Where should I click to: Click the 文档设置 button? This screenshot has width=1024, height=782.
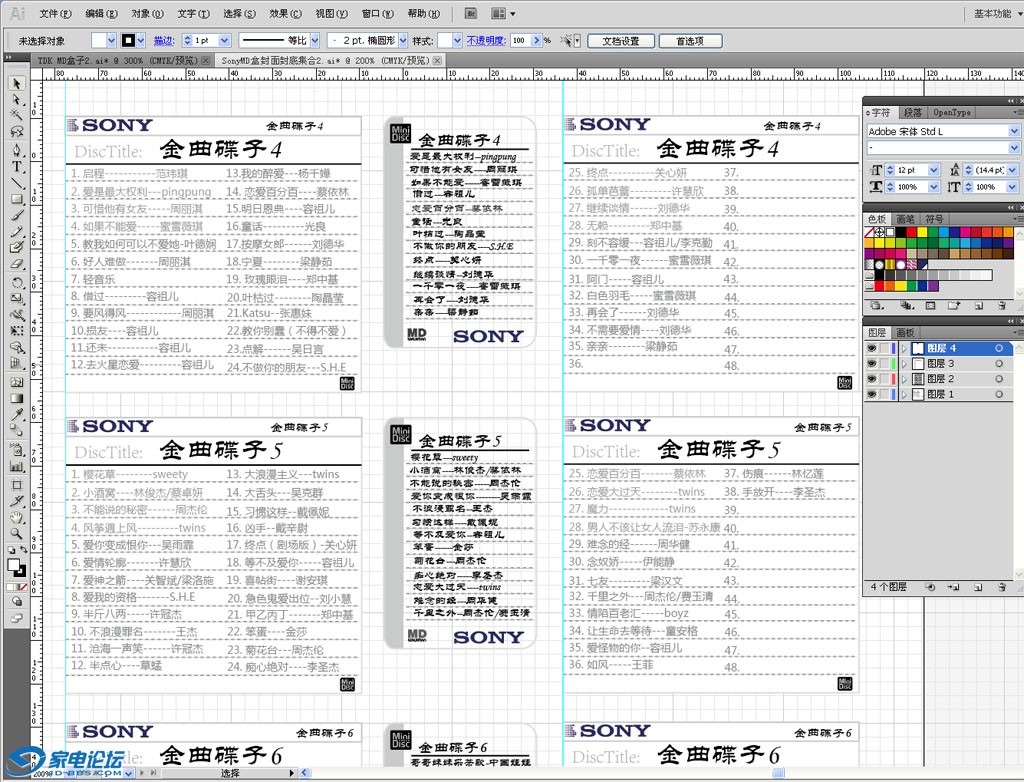point(620,41)
